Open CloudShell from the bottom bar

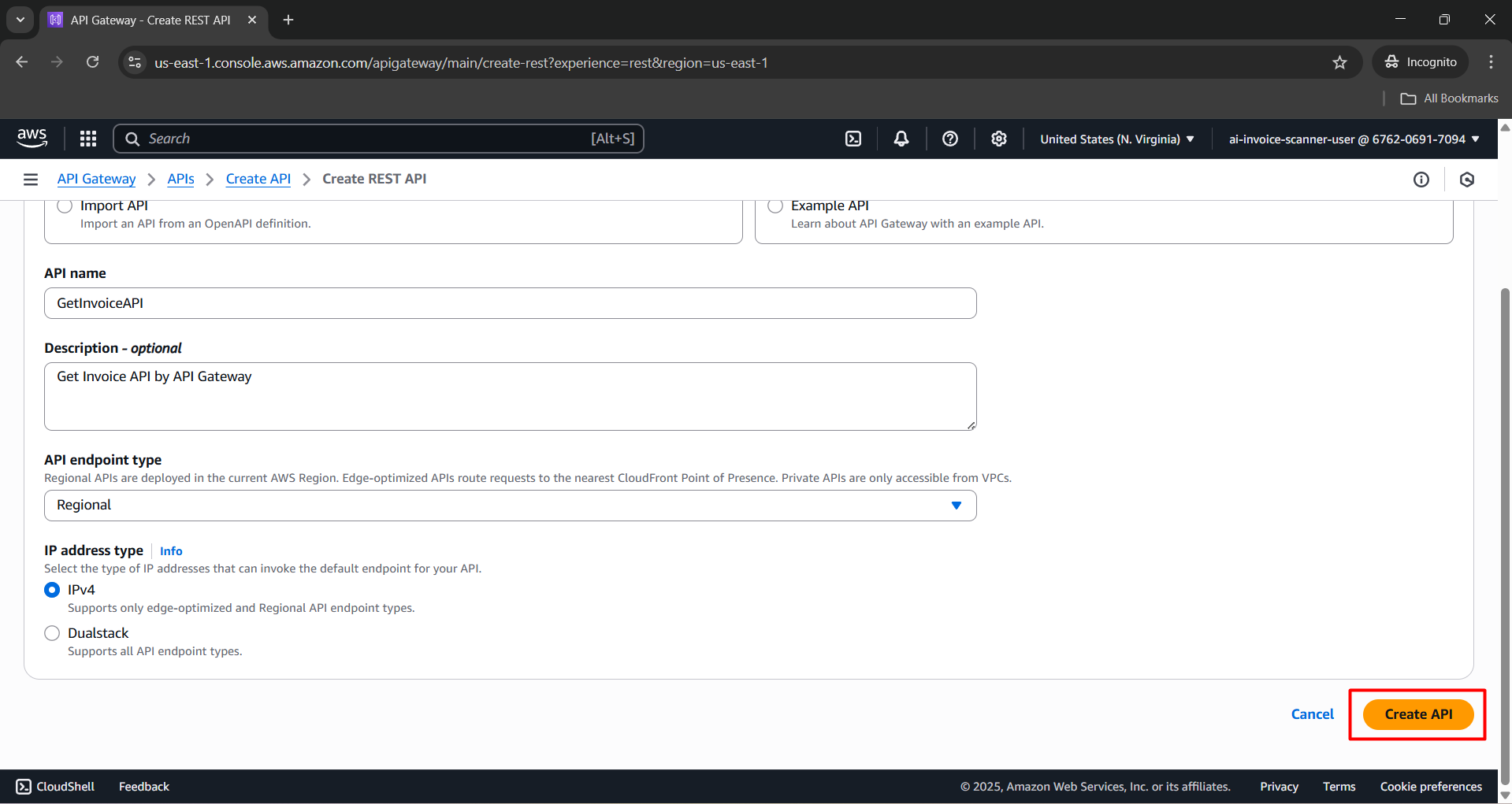tap(54, 786)
